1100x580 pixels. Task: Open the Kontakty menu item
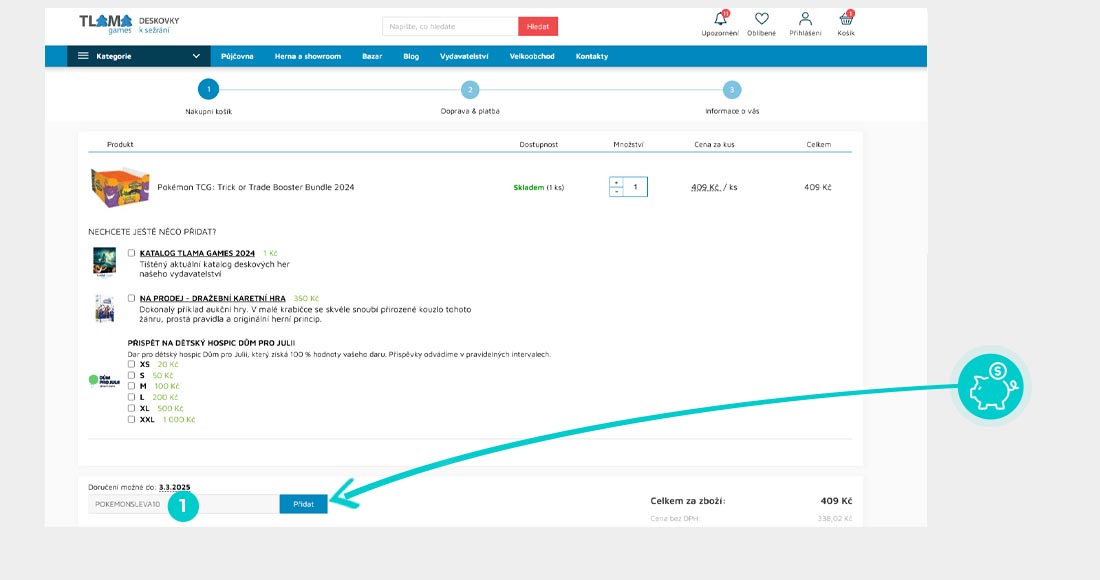point(591,56)
